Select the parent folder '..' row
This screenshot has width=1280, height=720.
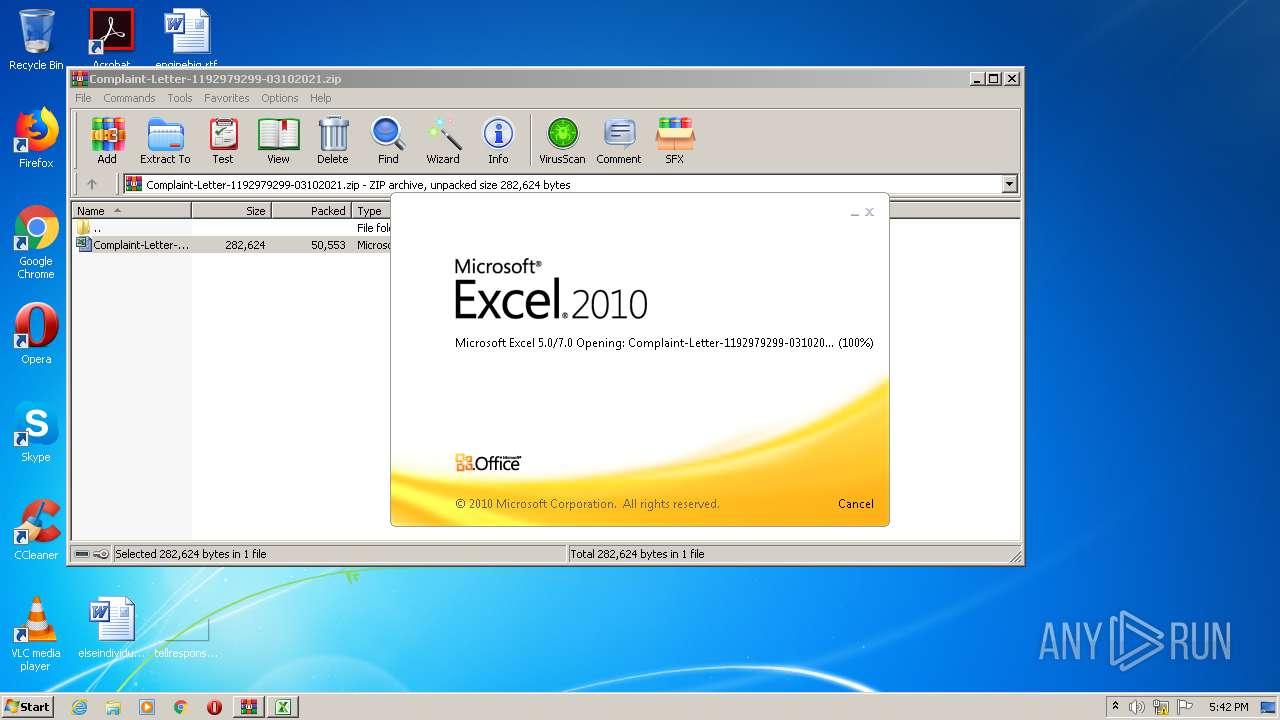point(232,228)
